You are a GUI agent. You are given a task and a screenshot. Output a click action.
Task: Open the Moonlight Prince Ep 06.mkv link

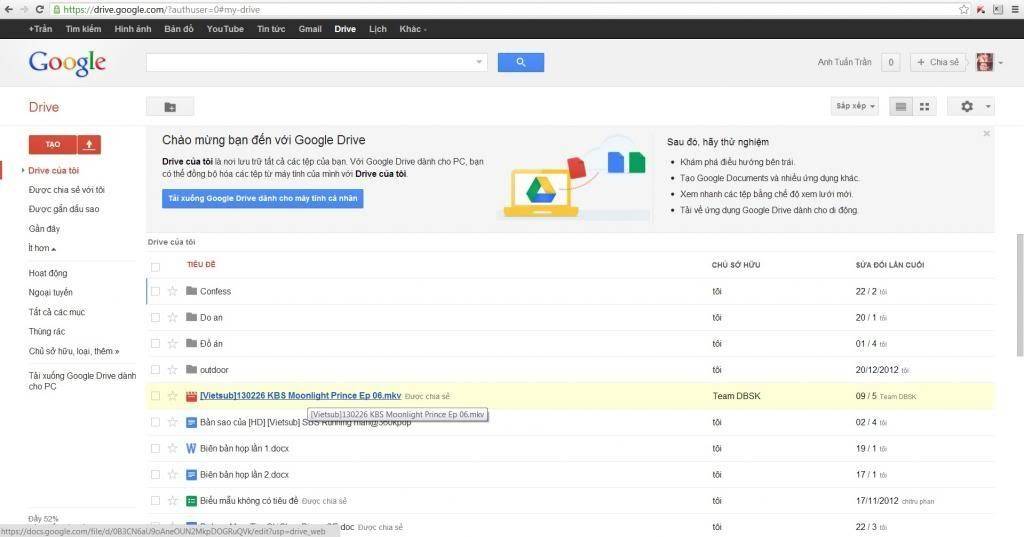click(300, 396)
